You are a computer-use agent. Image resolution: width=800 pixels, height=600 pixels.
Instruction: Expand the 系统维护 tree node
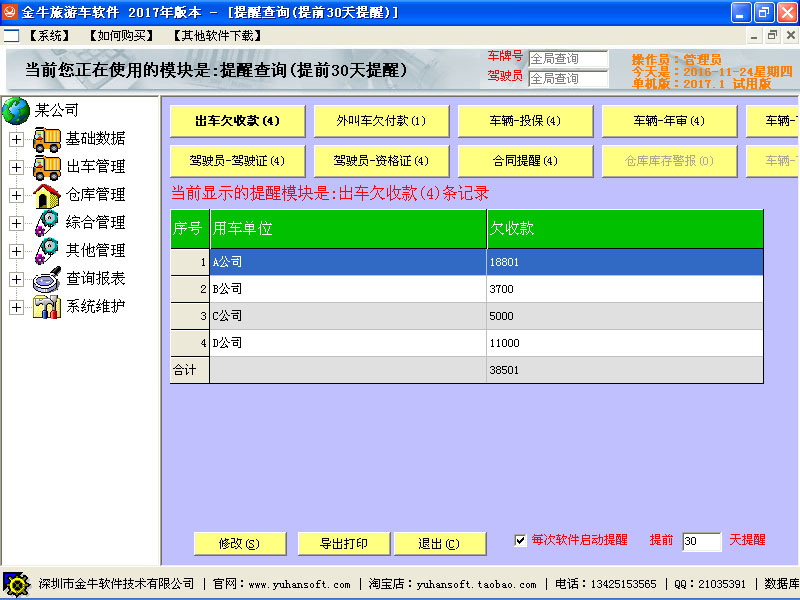[x=16, y=308]
